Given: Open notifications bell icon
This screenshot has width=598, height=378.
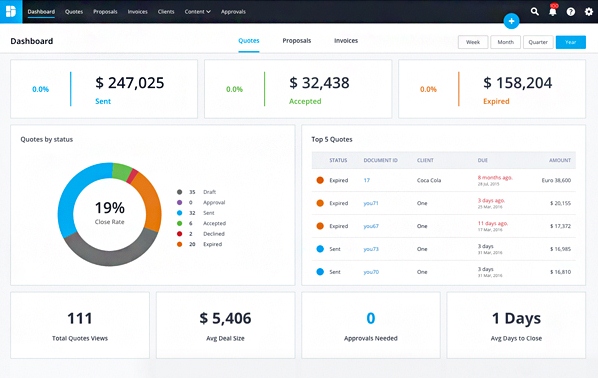Looking at the screenshot, I should pos(553,11).
